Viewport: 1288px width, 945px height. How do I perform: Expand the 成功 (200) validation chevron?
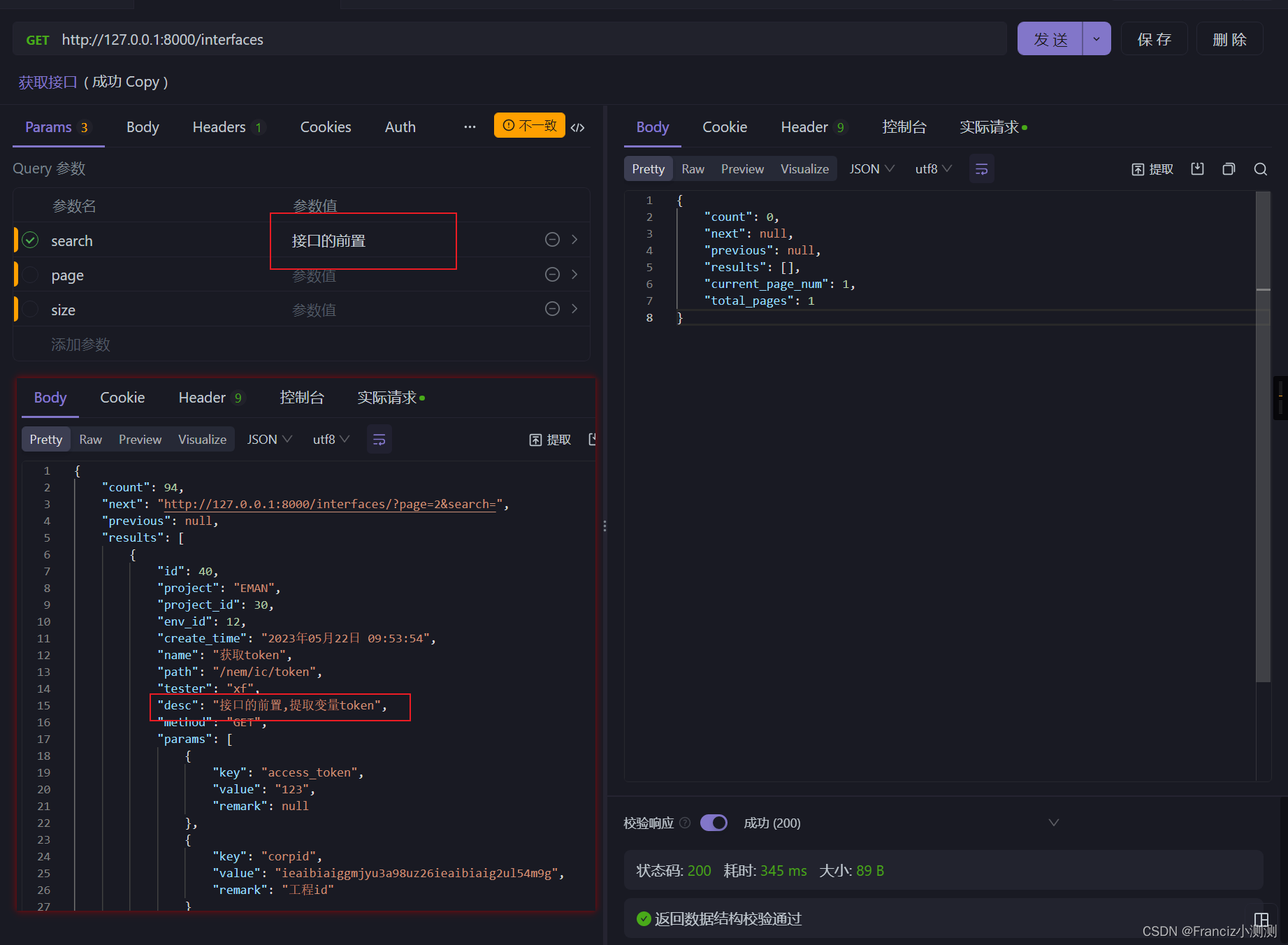click(1054, 823)
